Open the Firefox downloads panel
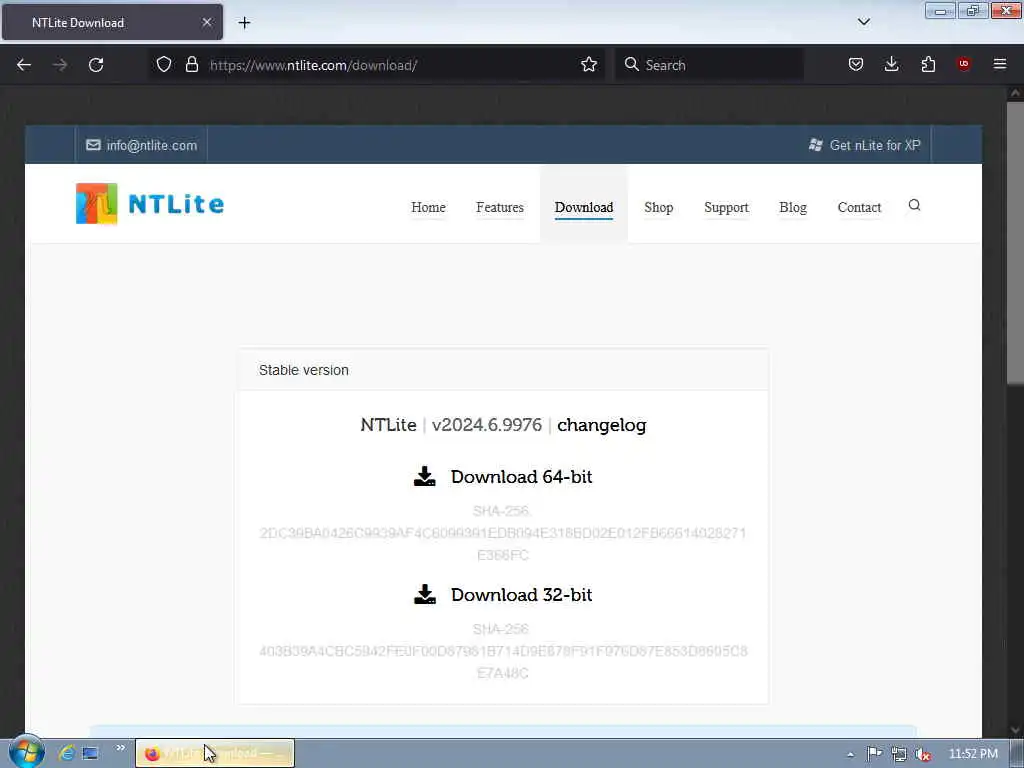Viewport: 1024px width, 768px height. 891,64
